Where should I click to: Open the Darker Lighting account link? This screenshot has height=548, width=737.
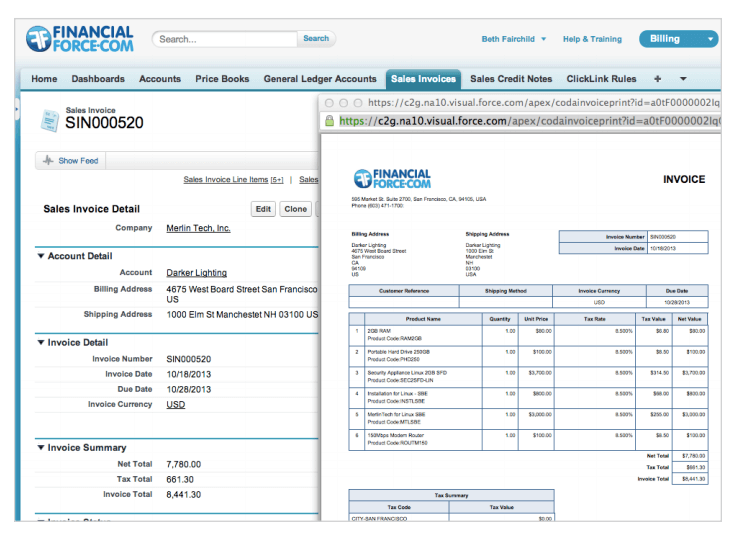coord(196,273)
